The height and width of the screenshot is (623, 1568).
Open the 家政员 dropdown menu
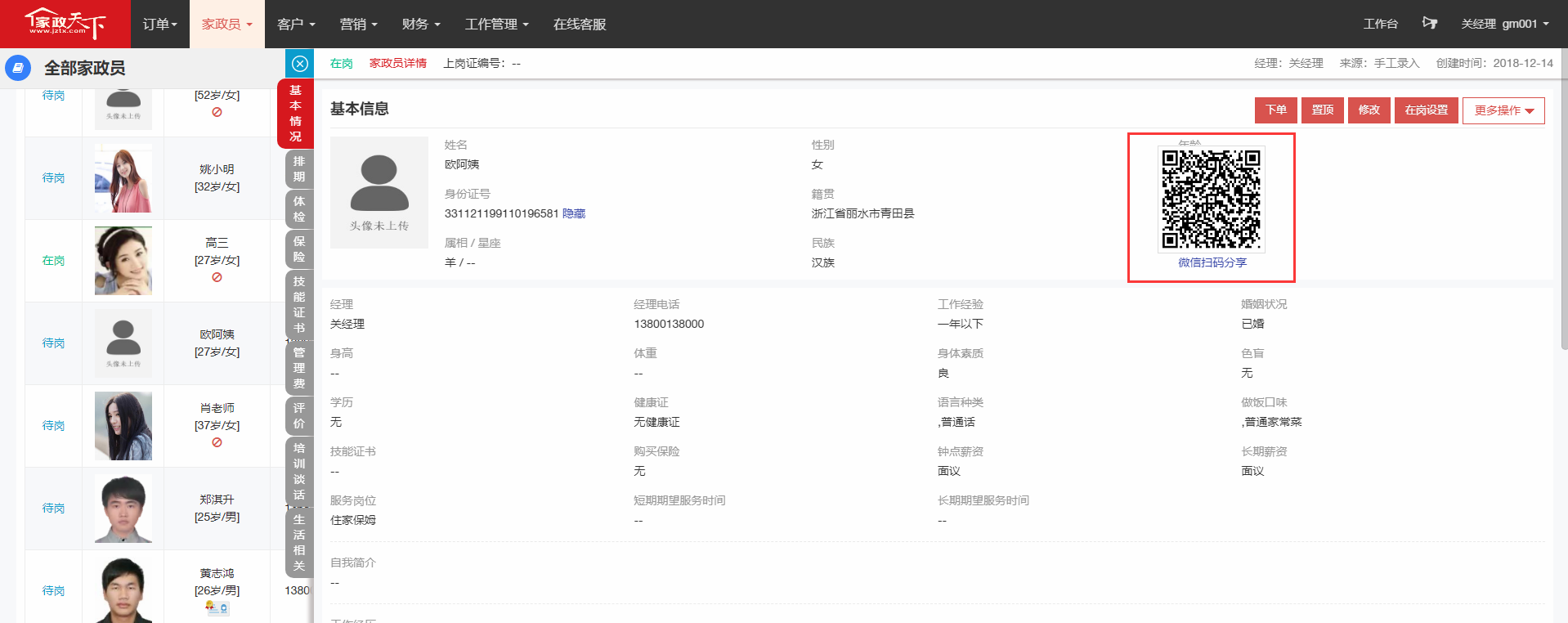[227, 24]
